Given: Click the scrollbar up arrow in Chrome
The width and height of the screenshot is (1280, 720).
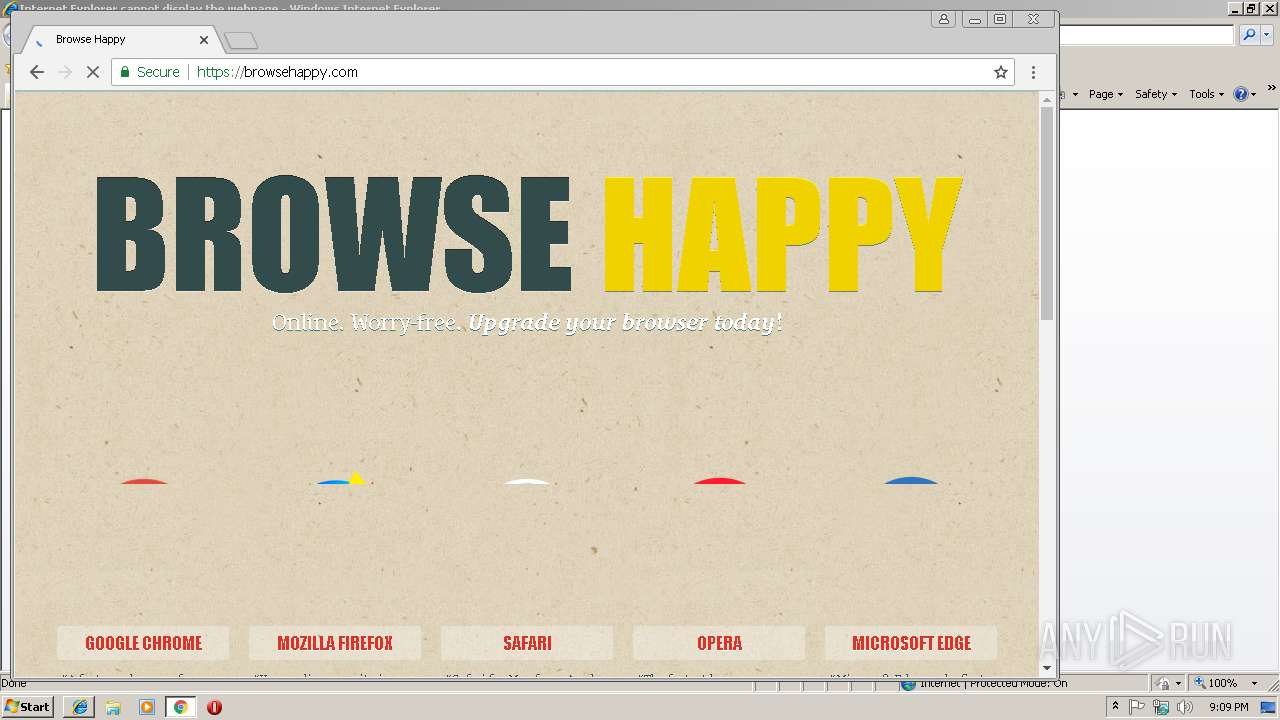Looking at the screenshot, I should pos(1047,98).
